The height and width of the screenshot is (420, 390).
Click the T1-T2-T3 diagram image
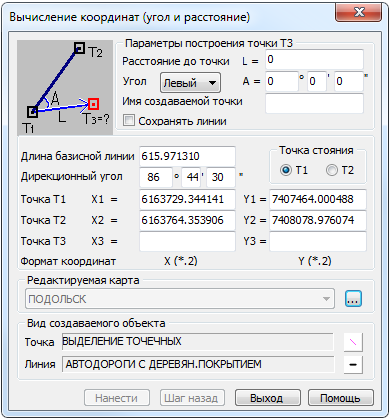pyautogui.click(x=65, y=88)
